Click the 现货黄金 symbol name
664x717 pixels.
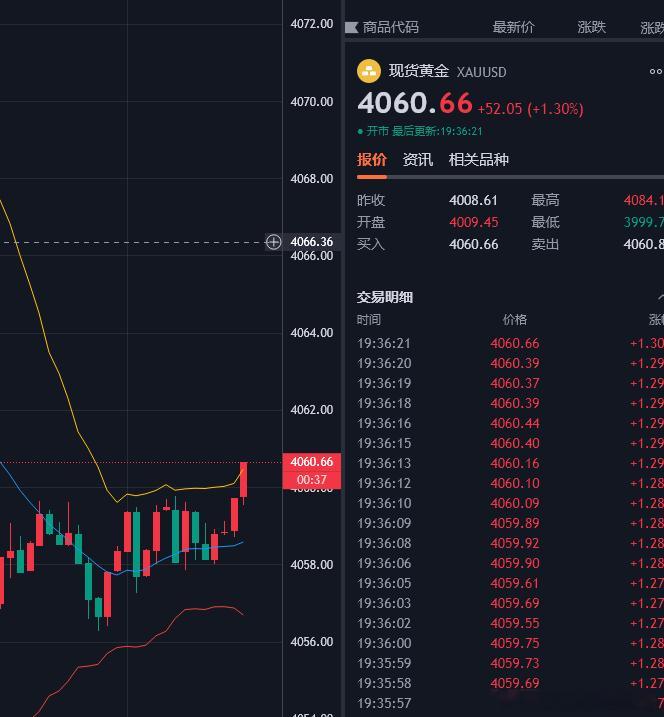(418, 71)
